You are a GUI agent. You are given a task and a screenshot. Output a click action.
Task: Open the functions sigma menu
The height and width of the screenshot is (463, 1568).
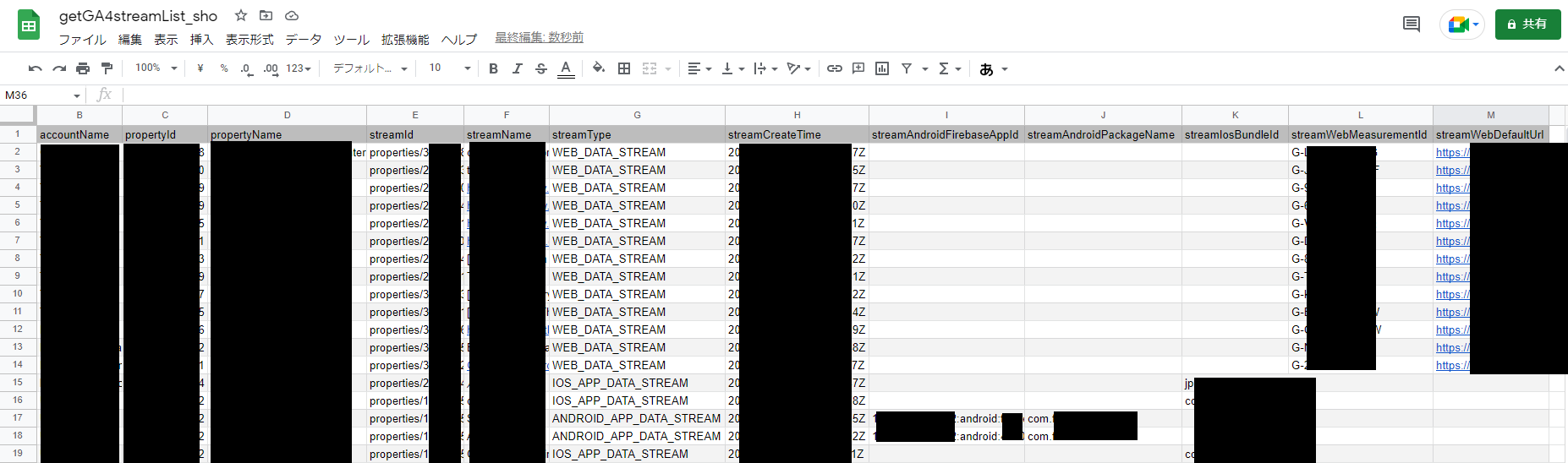(x=950, y=68)
